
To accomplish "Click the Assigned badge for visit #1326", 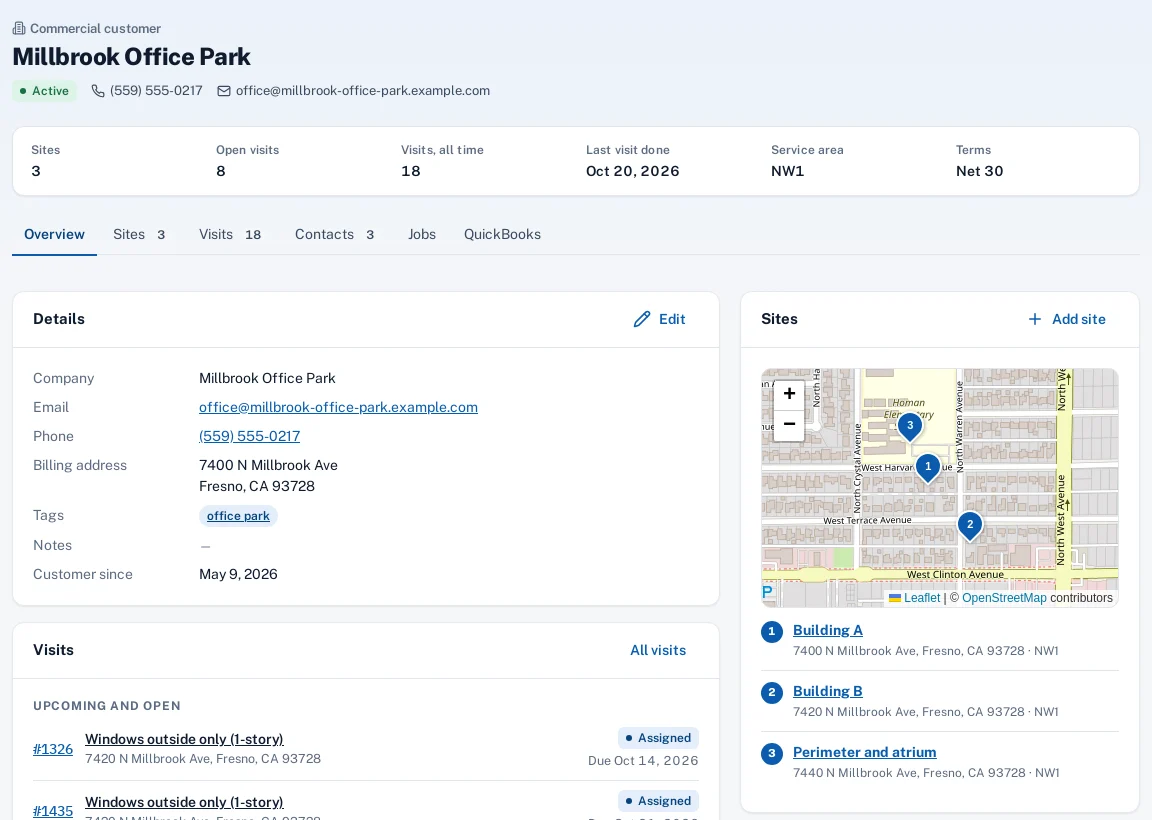I will [x=658, y=738].
